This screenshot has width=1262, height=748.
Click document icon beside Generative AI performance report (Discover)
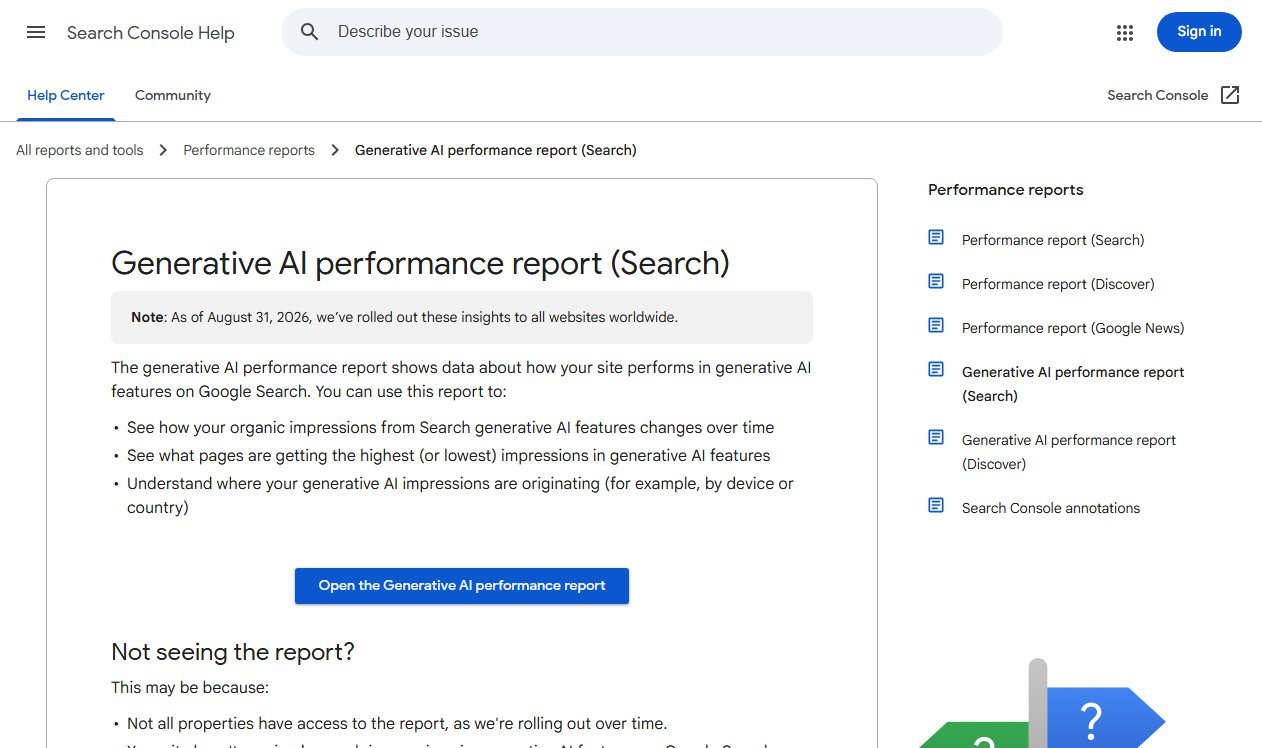click(x=936, y=437)
